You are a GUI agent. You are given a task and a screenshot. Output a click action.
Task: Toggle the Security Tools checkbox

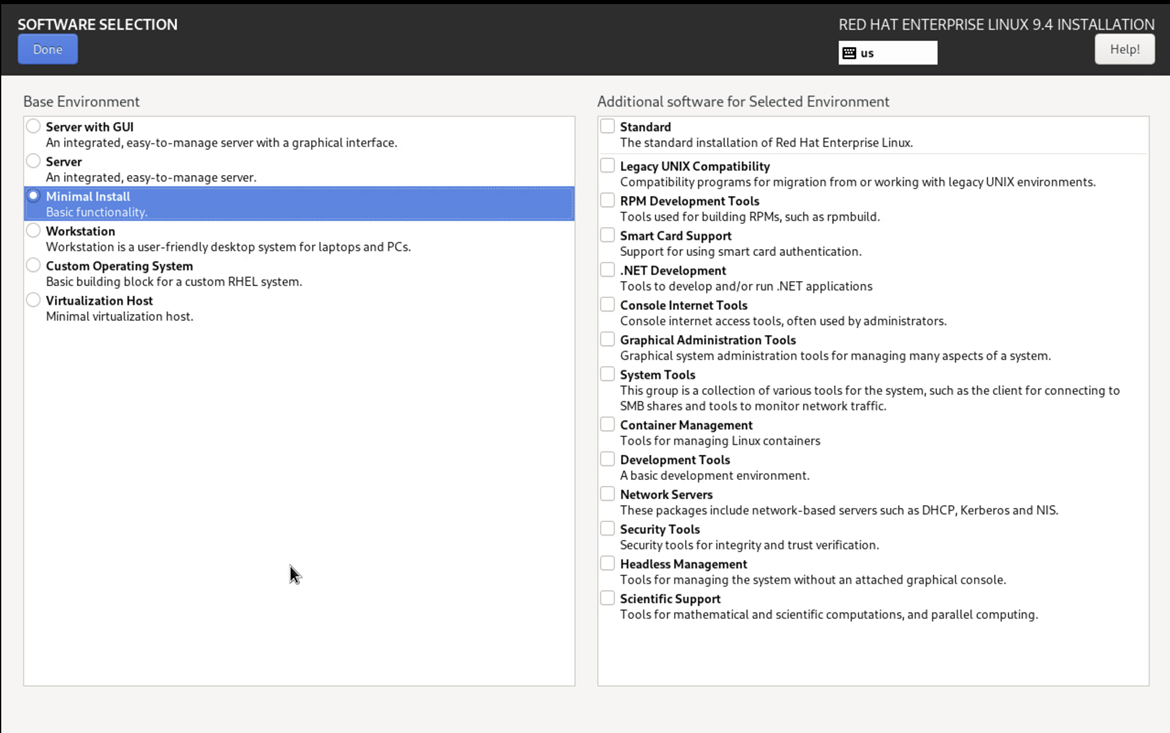click(607, 528)
